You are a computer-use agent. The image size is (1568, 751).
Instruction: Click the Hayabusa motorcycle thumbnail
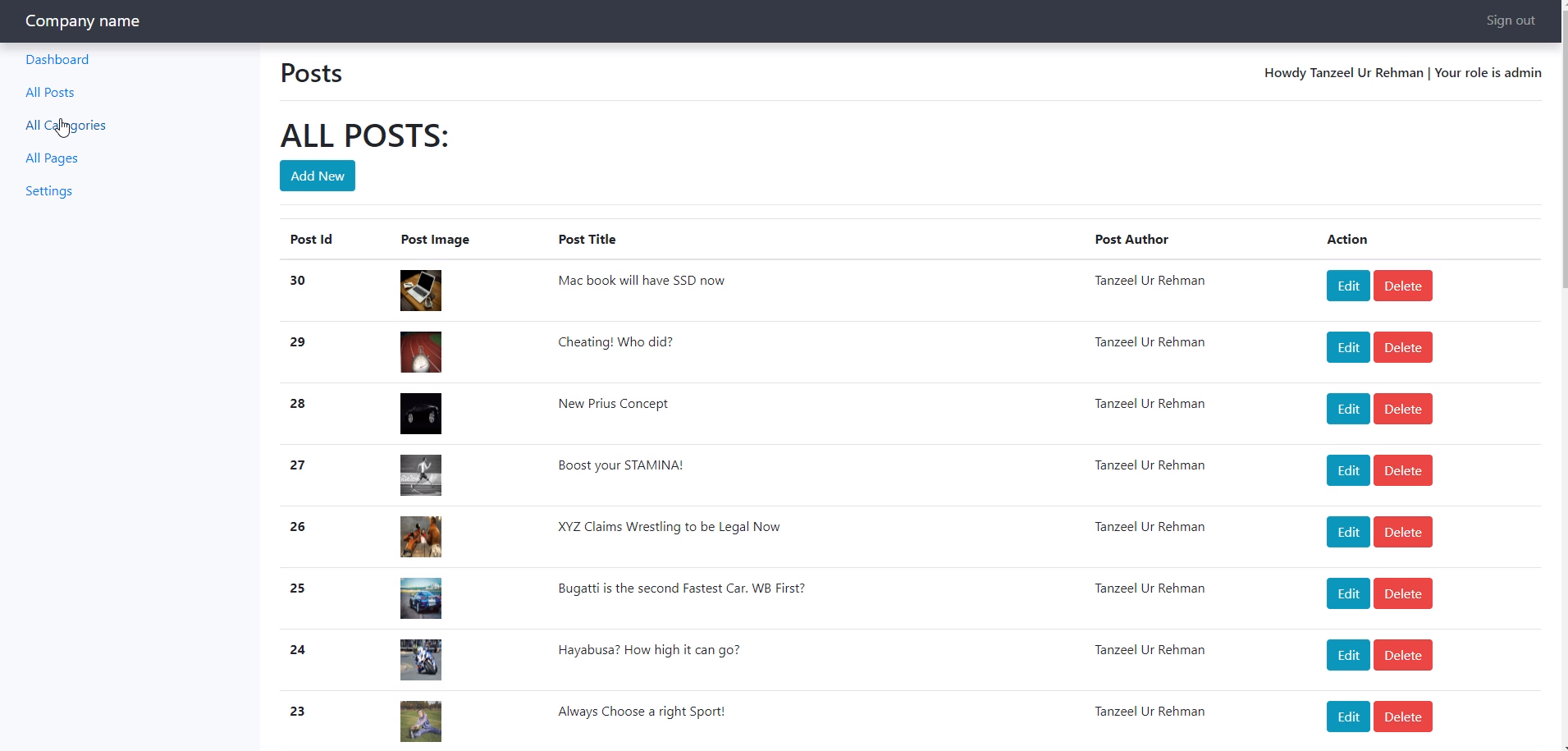420,660
